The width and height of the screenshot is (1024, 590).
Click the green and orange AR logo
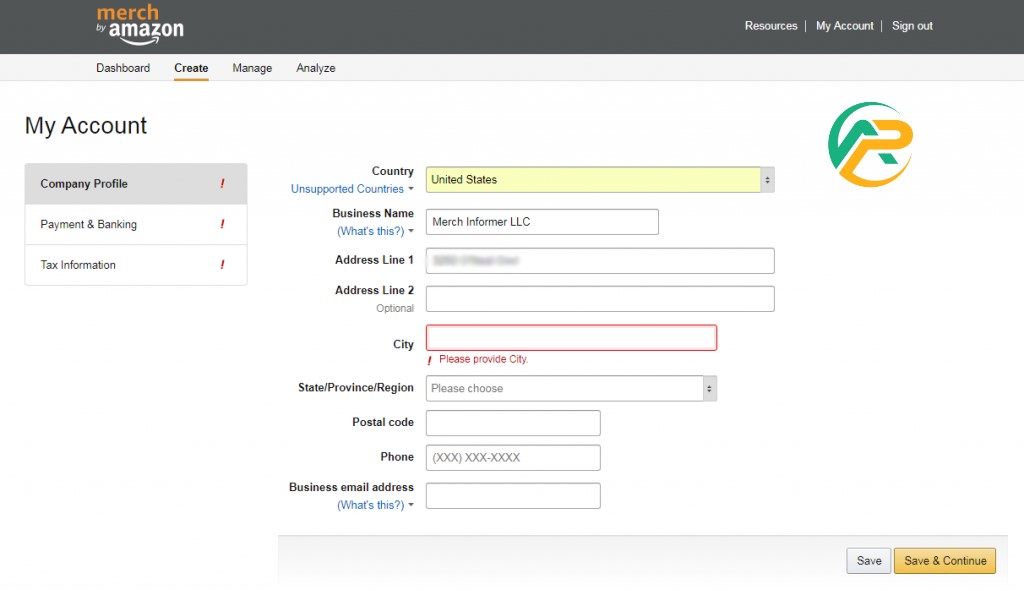(870, 144)
